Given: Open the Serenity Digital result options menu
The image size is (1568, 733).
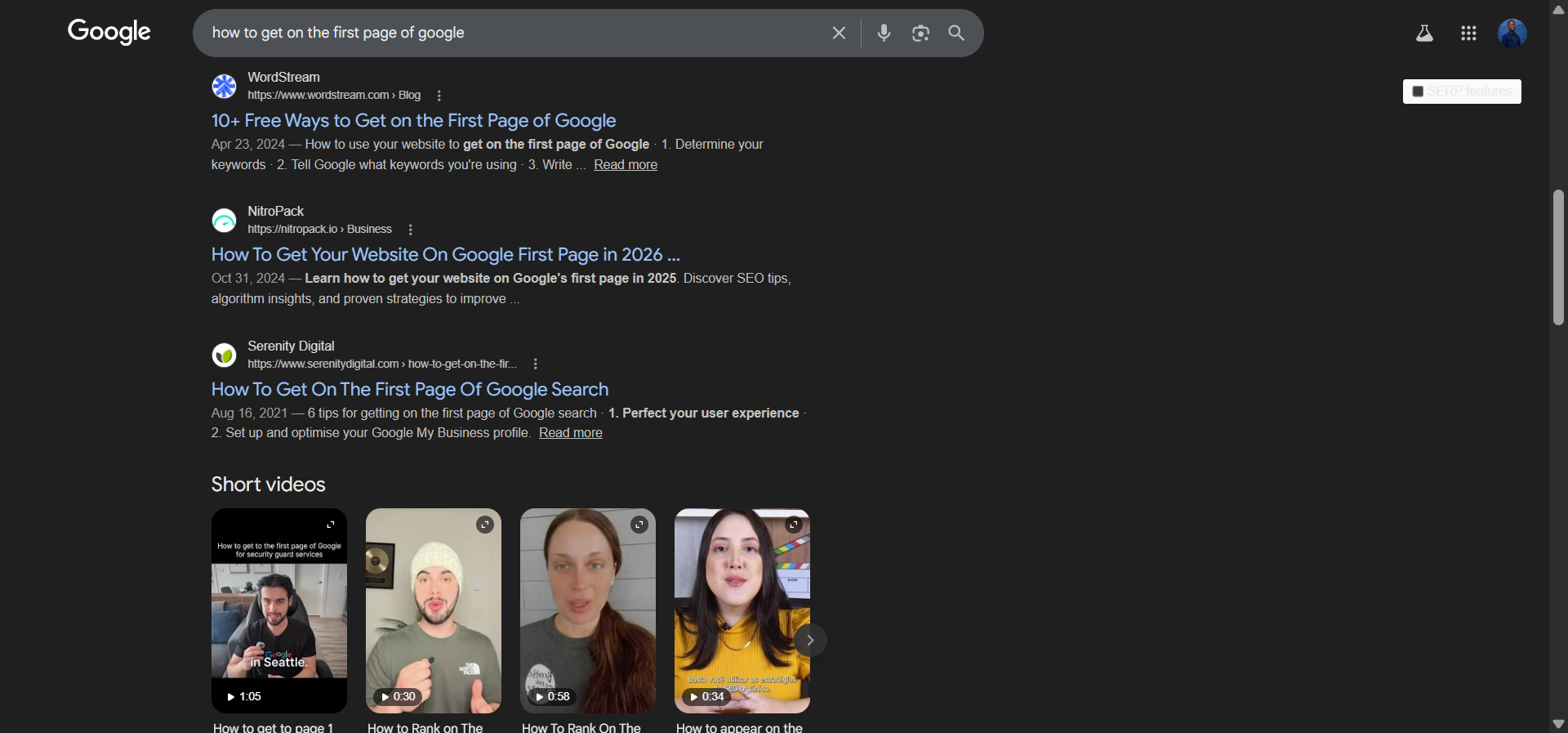Looking at the screenshot, I should [x=535, y=364].
